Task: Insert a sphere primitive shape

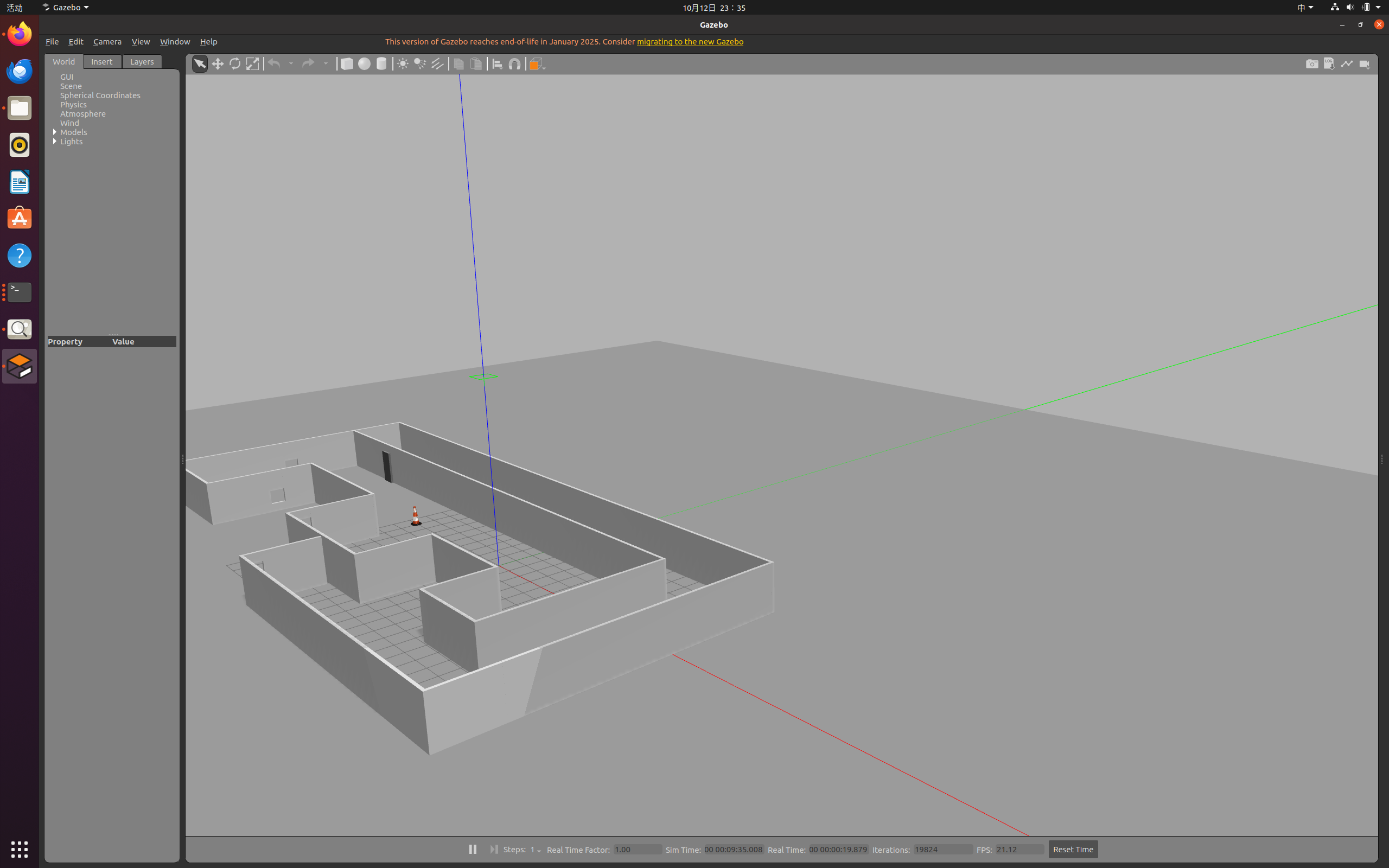Action: click(x=364, y=63)
